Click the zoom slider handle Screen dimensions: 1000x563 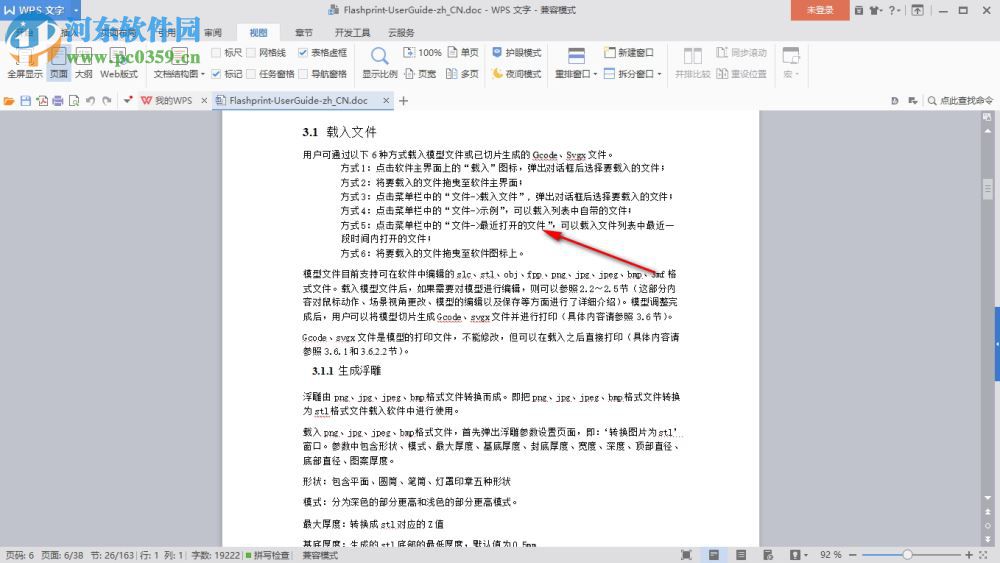pyautogui.click(x=908, y=555)
